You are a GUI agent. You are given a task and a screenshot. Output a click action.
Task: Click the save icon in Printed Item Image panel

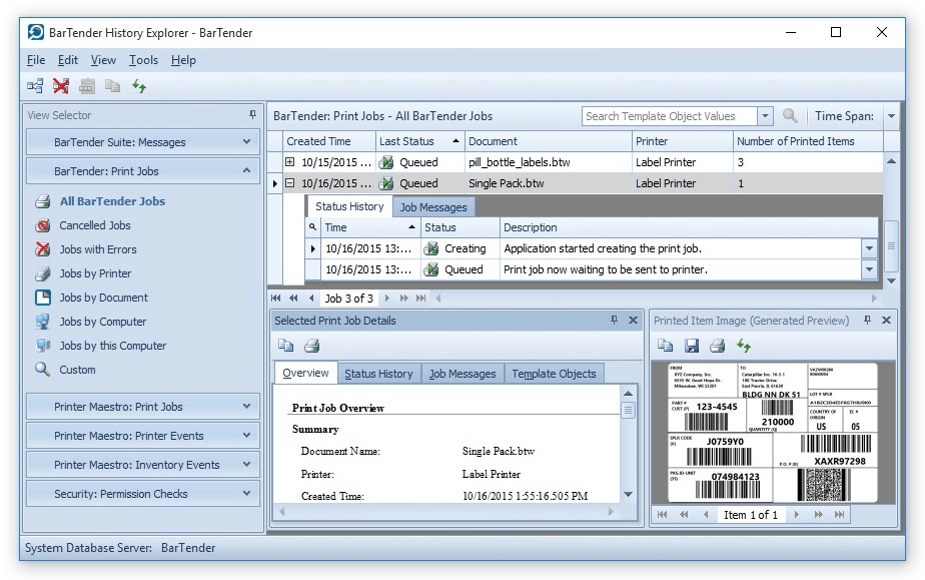(691, 346)
